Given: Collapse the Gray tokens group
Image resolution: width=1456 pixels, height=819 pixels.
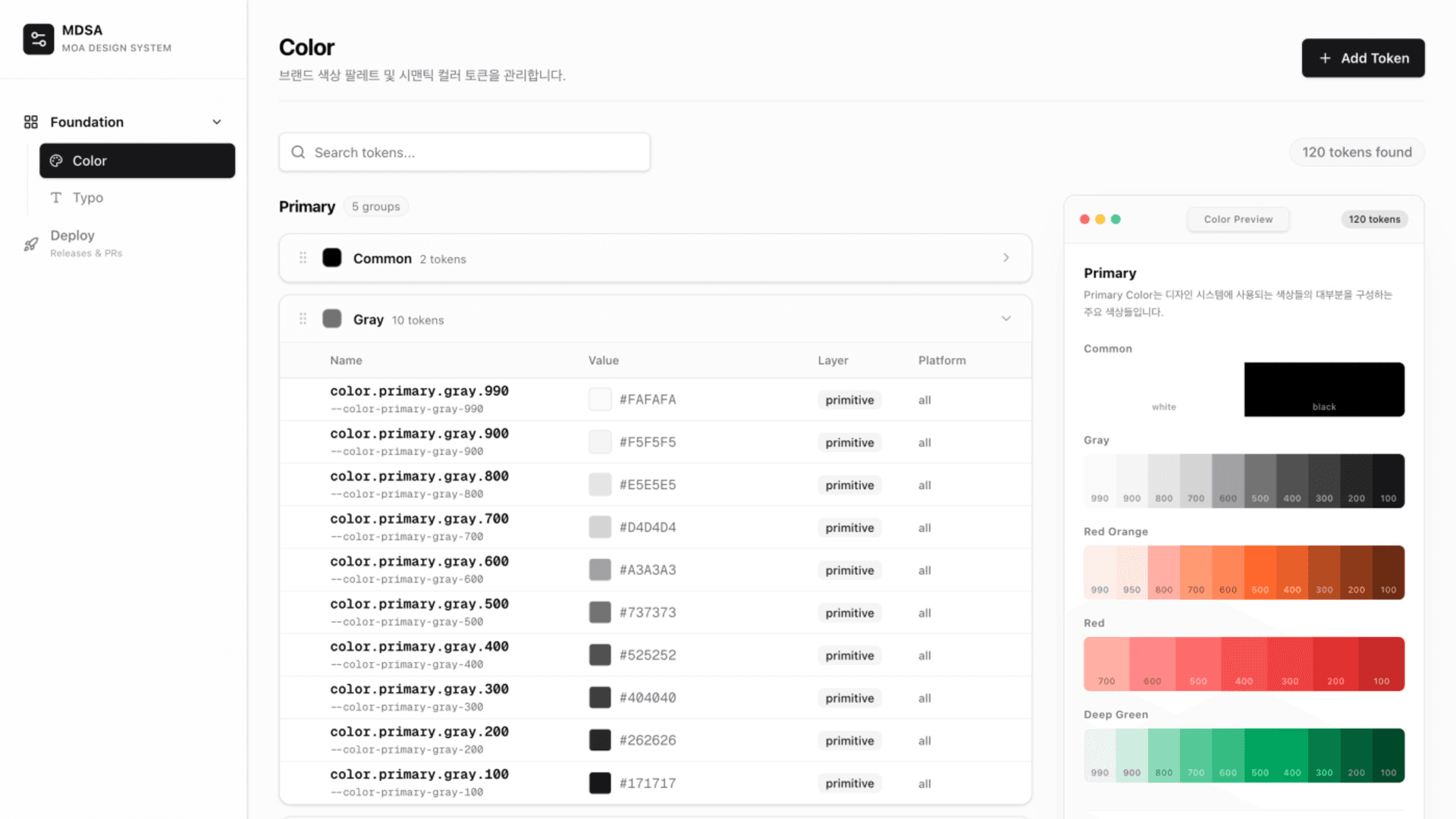Looking at the screenshot, I should pyautogui.click(x=1006, y=318).
